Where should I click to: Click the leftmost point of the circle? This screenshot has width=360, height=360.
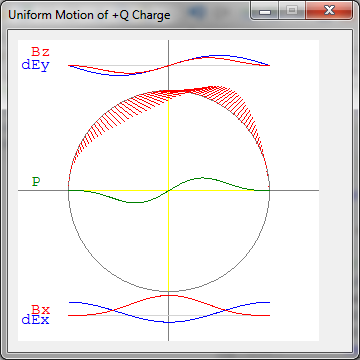click(68, 191)
